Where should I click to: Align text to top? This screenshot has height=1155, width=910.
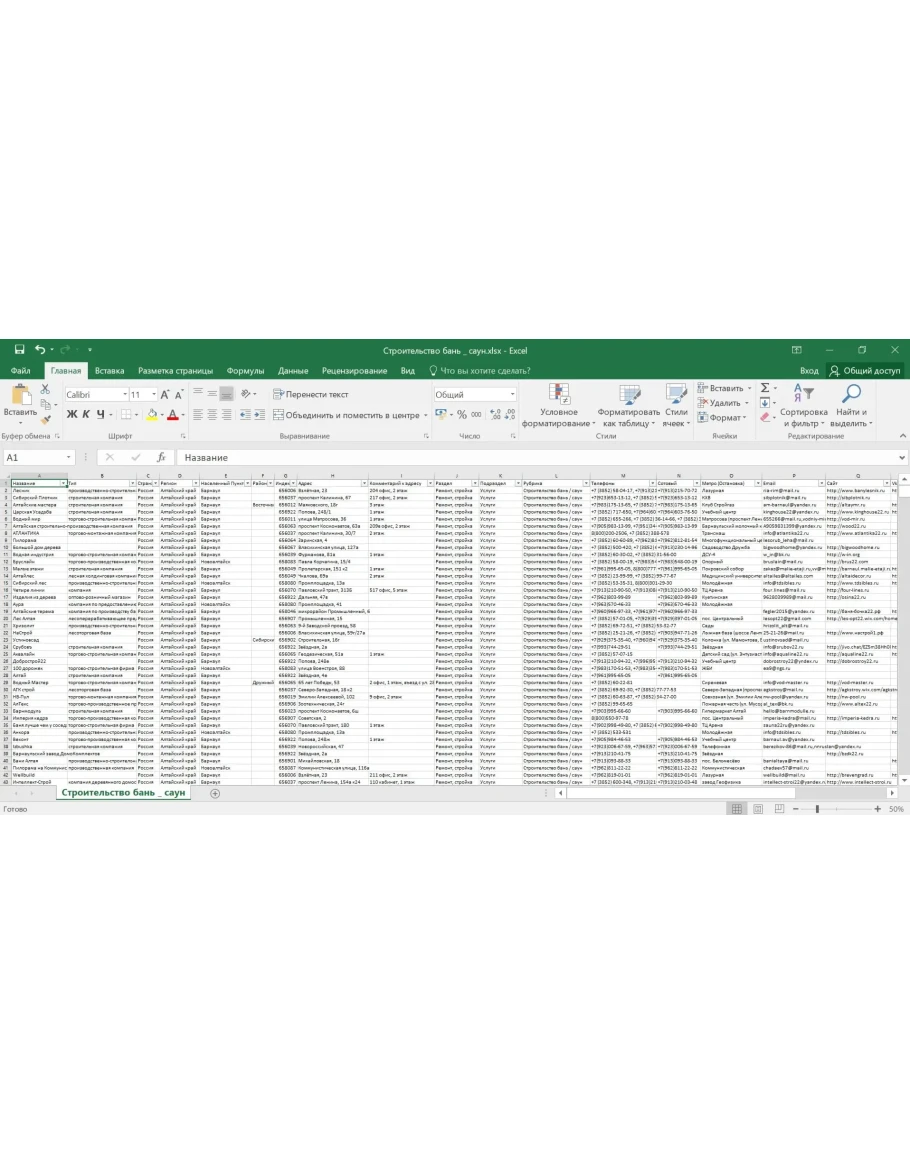coord(197,394)
